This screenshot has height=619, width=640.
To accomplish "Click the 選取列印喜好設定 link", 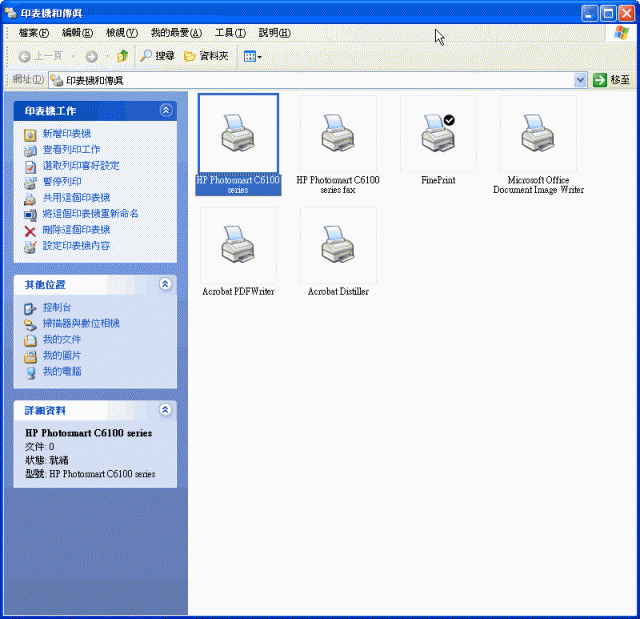I will click(81, 165).
